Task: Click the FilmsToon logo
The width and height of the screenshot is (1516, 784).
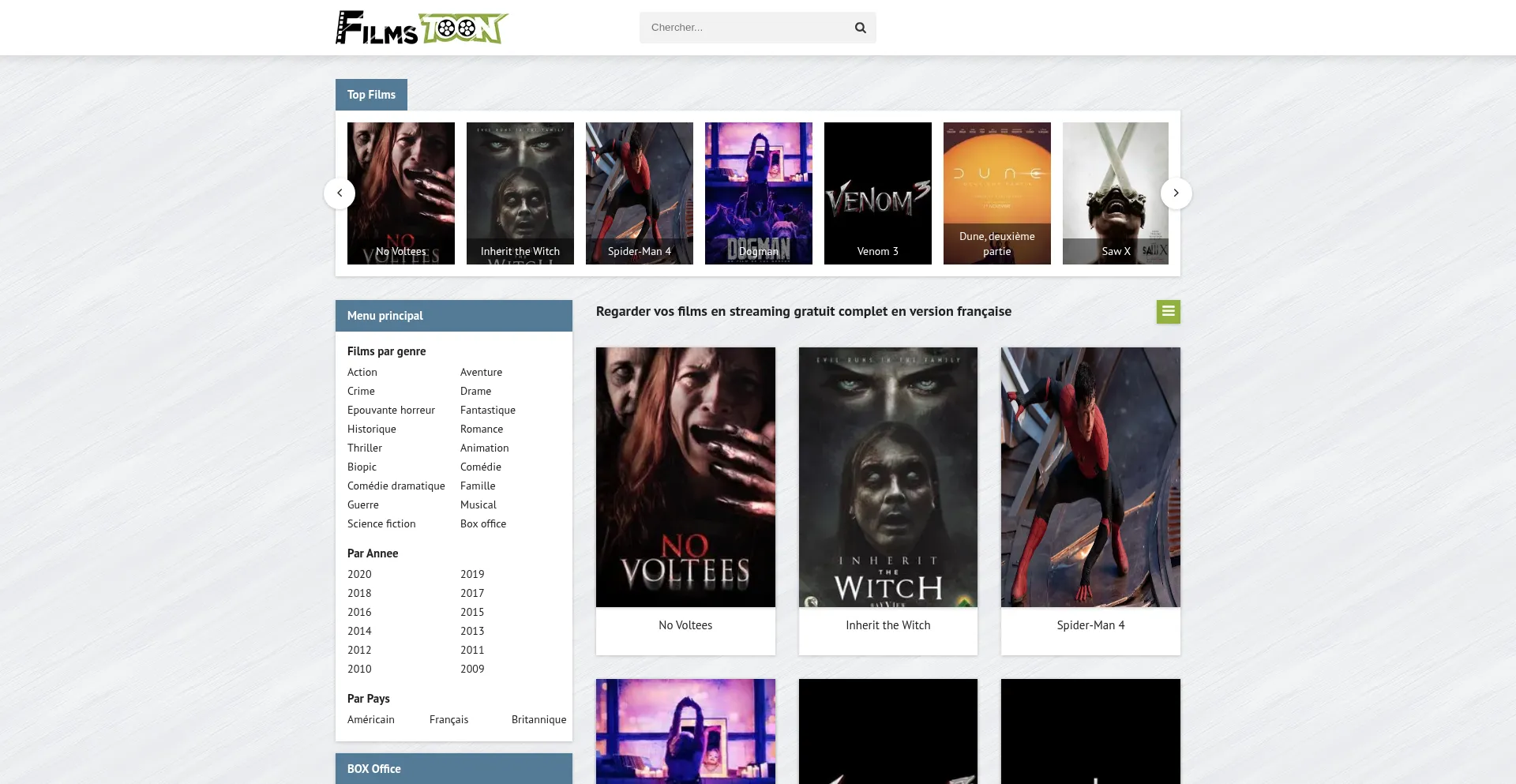Action: (x=422, y=28)
